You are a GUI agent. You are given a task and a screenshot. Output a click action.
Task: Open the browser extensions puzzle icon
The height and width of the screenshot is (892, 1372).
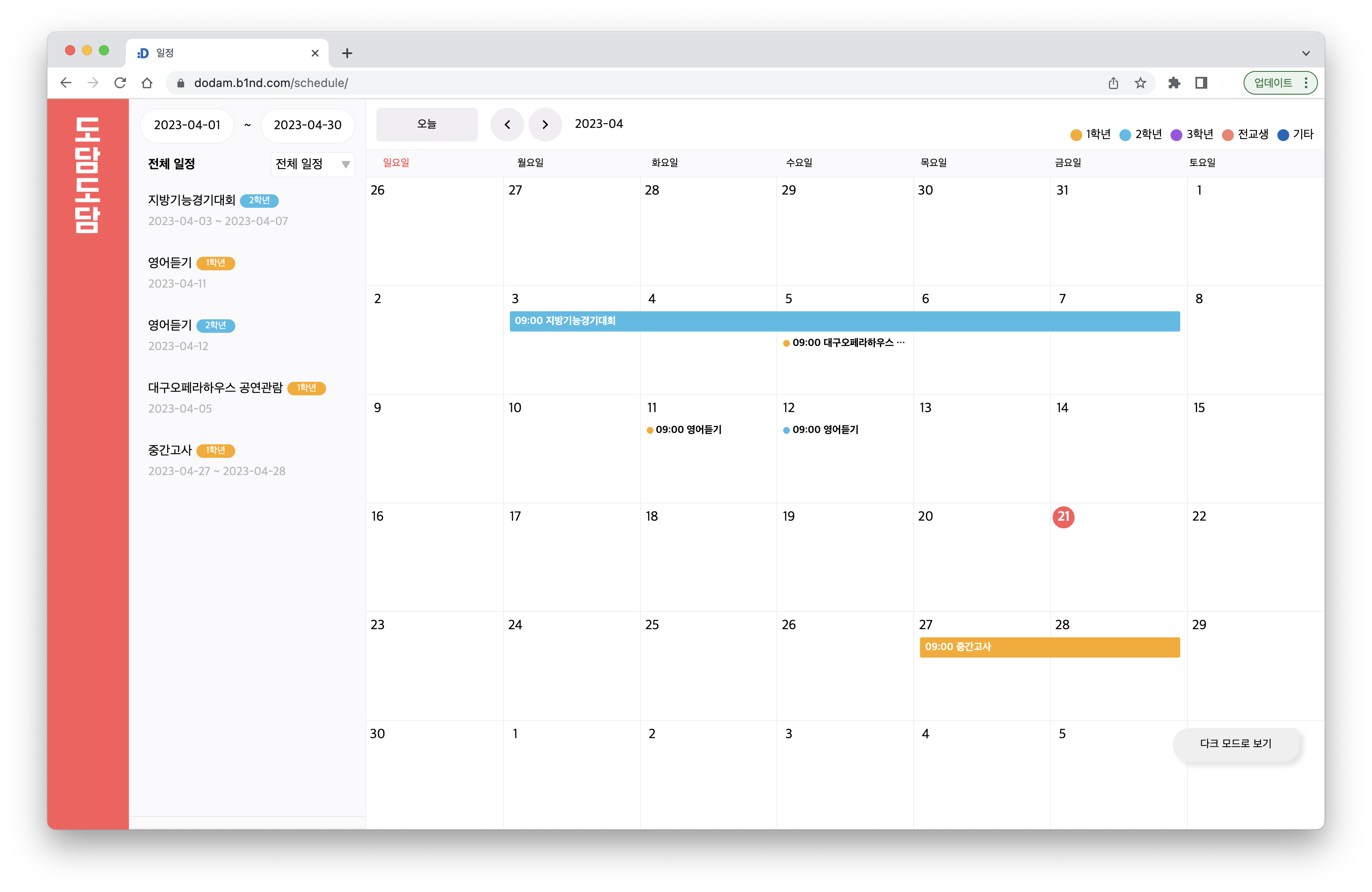pyautogui.click(x=1174, y=83)
